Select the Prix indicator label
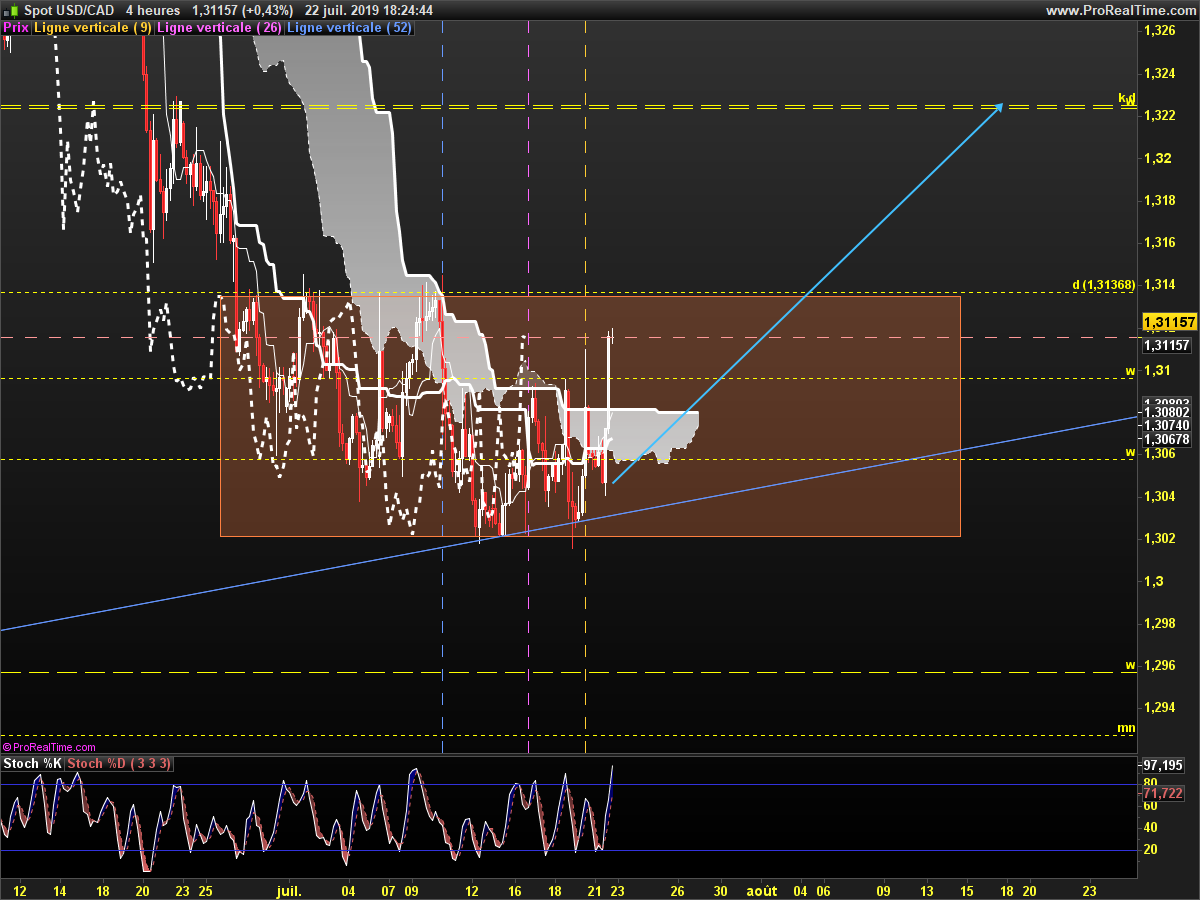The width and height of the screenshot is (1200, 900). coord(16,28)
